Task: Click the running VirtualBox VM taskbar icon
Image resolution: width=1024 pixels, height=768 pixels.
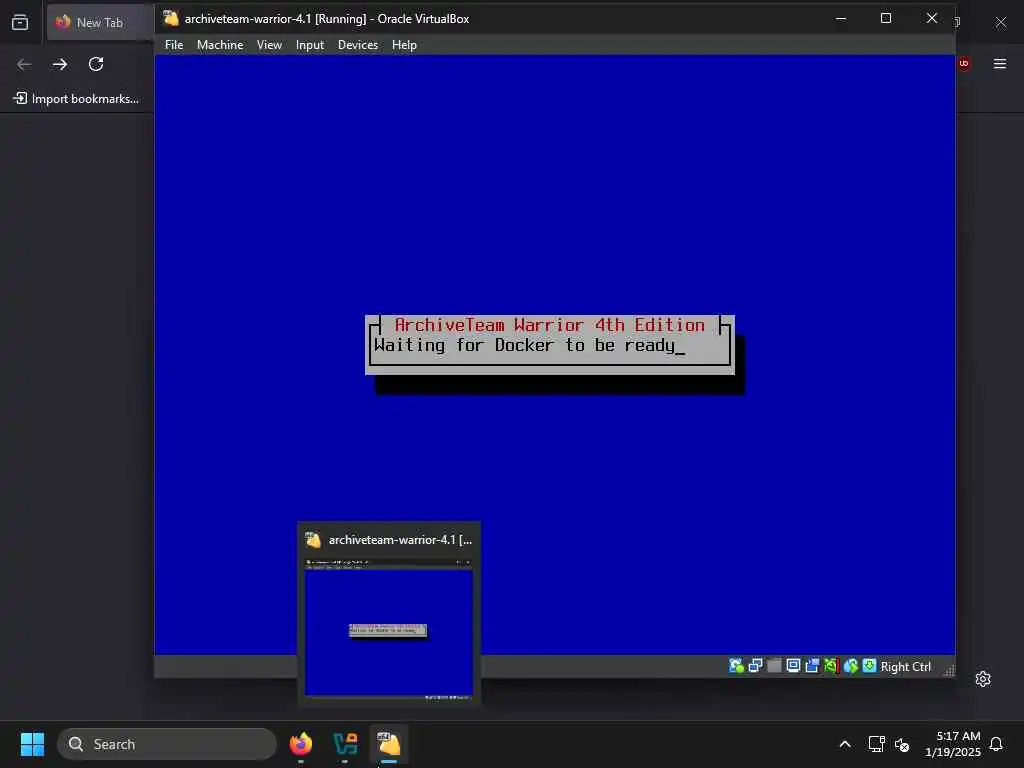Action: click(x=389, y=744)
